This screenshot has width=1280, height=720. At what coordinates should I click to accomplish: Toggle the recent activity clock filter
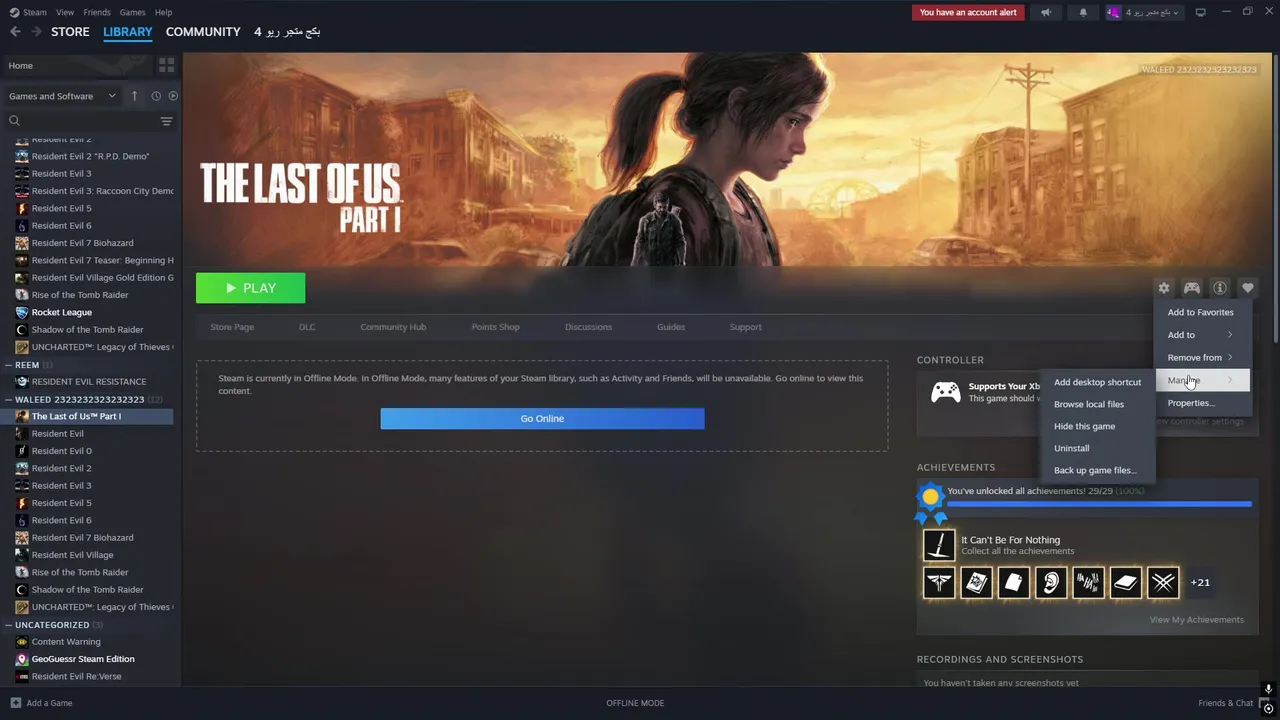click(x=156, y=96)
